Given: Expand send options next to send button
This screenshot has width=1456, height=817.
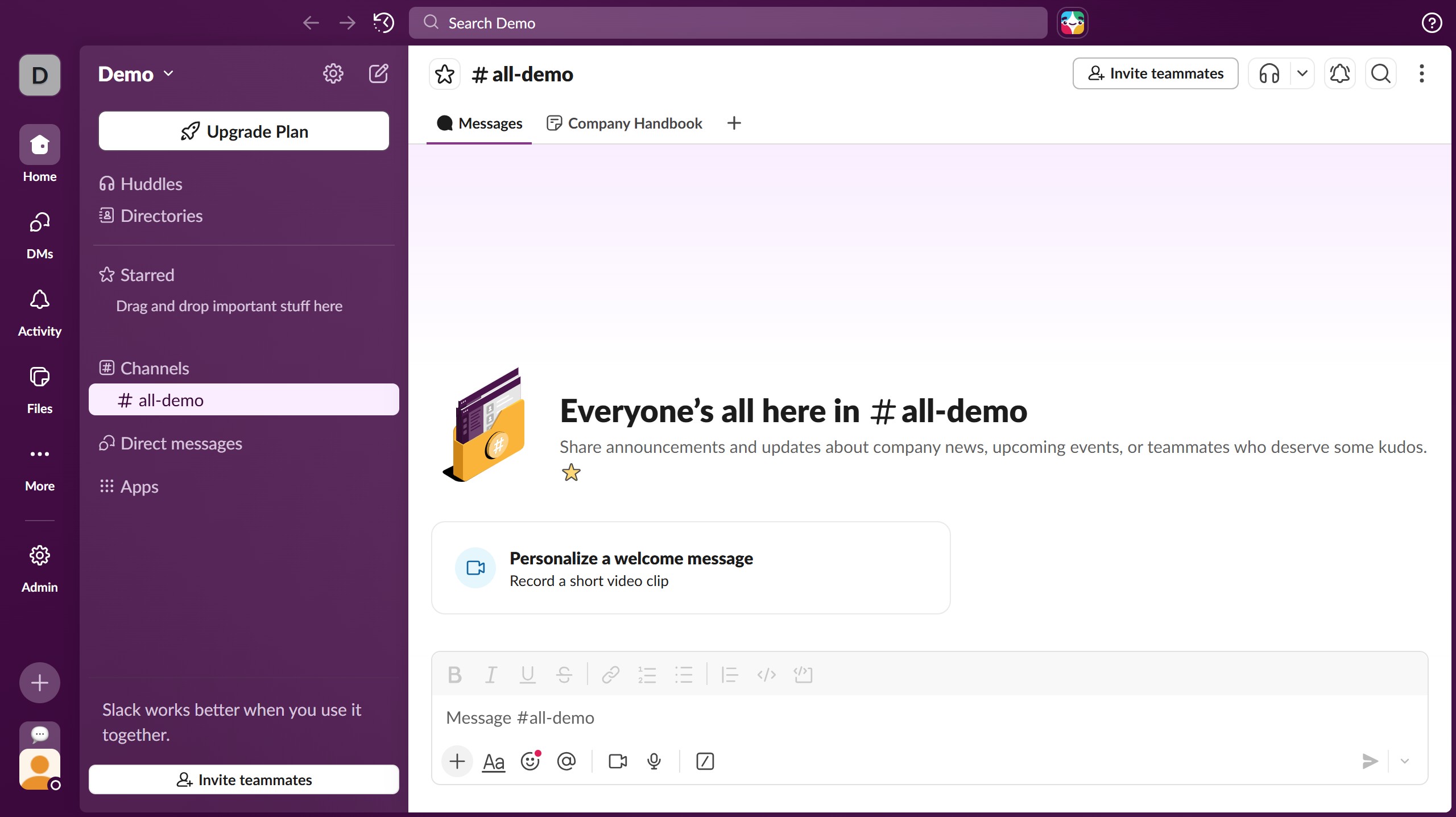Looking at the screenshot, I should (1404, 761).
